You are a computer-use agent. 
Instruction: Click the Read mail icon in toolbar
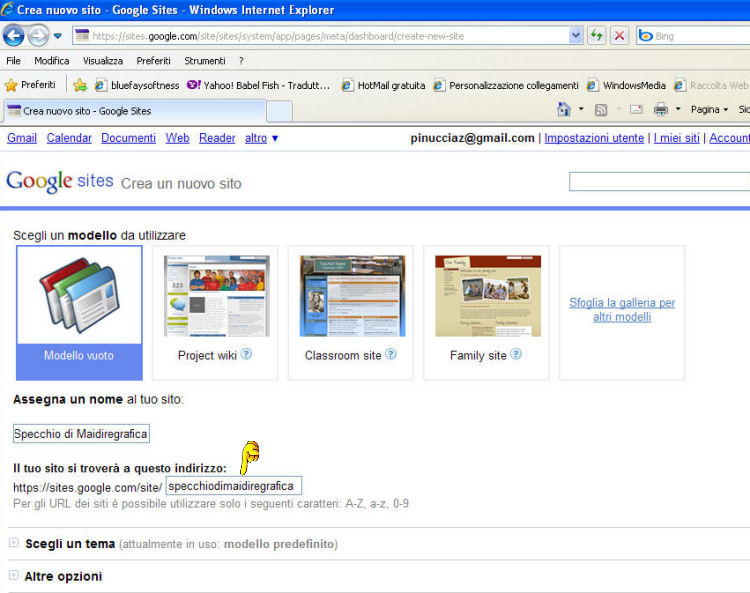click(x=636, y=110)
